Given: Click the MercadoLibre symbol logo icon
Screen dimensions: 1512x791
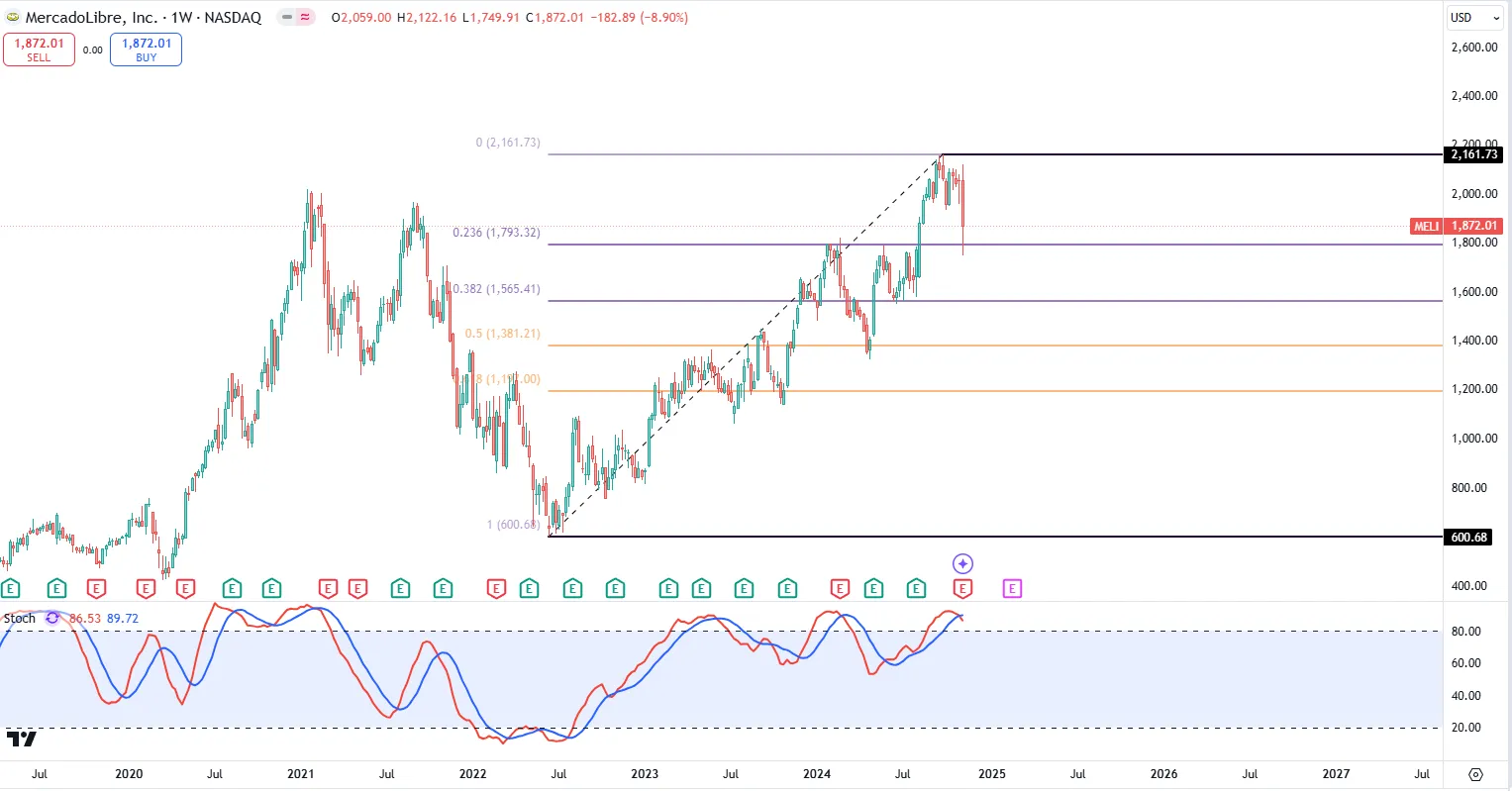Looking at the screenshot, I should 13,18.
